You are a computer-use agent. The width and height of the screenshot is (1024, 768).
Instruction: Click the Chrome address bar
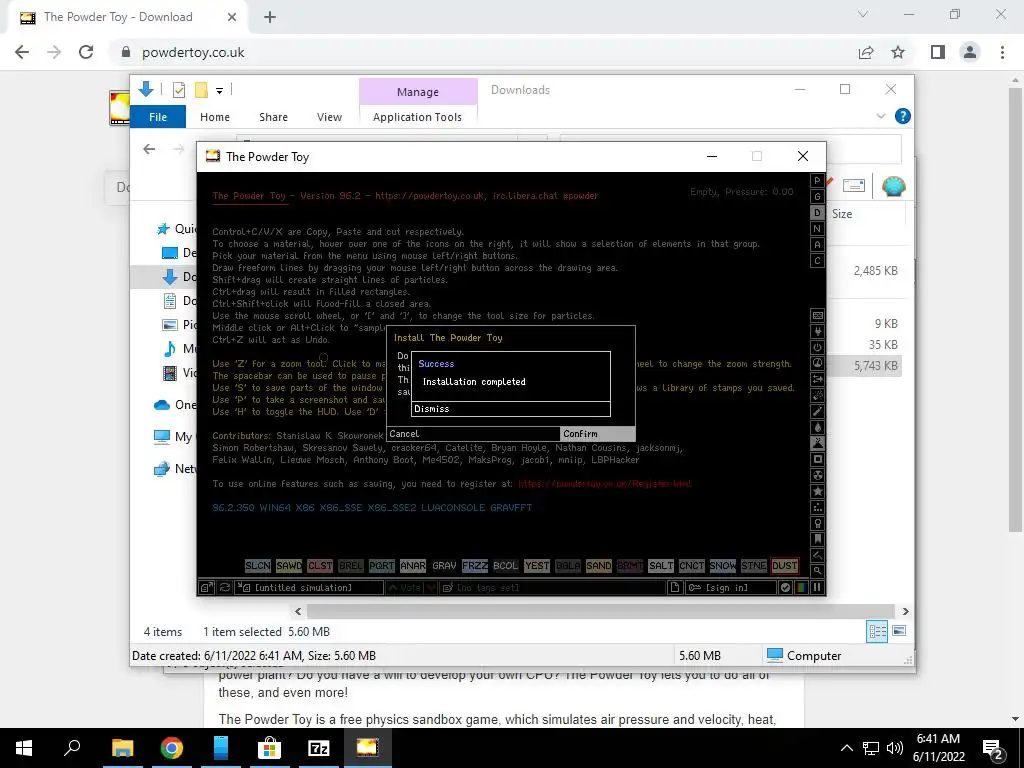click(x=483, y=52)
